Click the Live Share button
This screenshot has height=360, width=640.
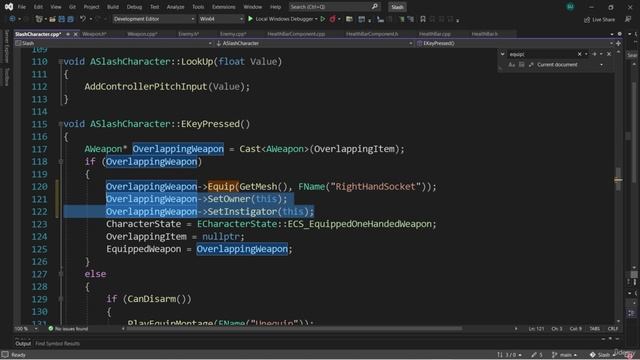pyautogui.click(x=599, y=19)
